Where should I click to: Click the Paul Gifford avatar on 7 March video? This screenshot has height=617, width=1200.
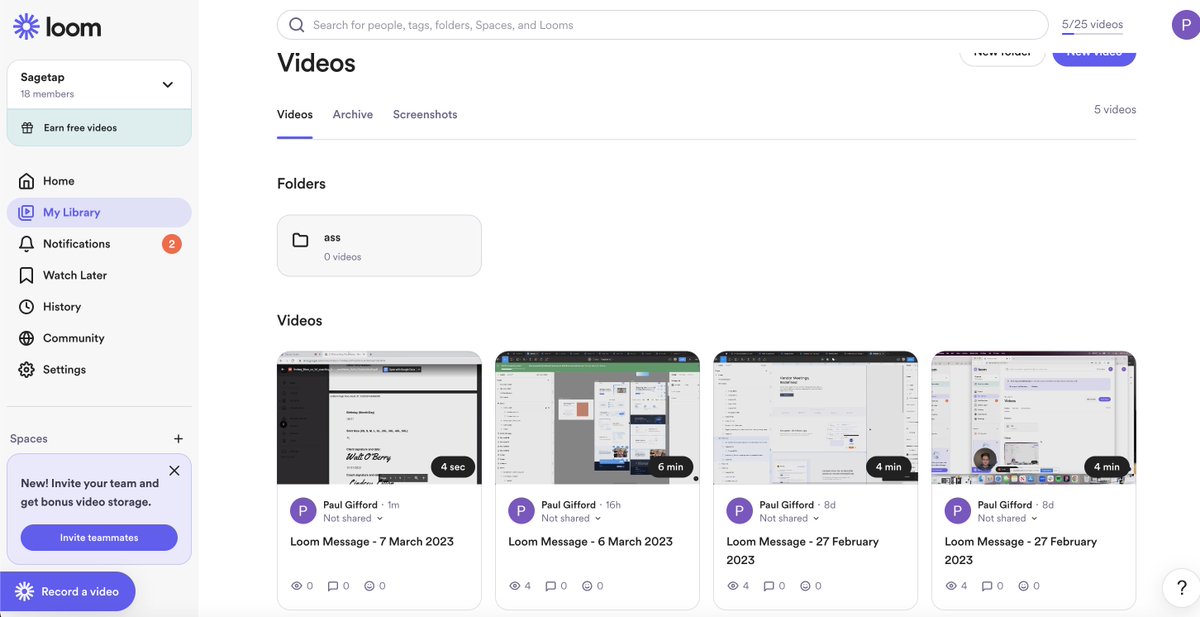(303, 511)
